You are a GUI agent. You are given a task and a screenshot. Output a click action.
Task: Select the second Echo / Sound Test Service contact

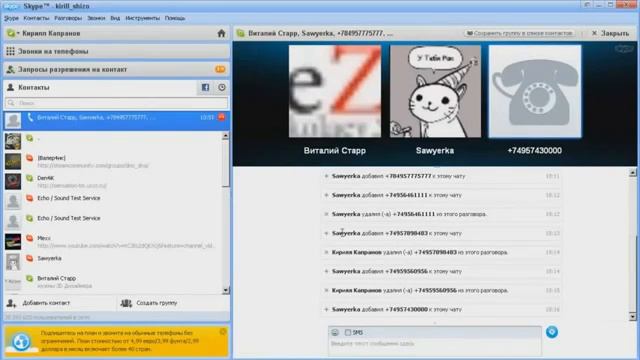tap(113, 221)
